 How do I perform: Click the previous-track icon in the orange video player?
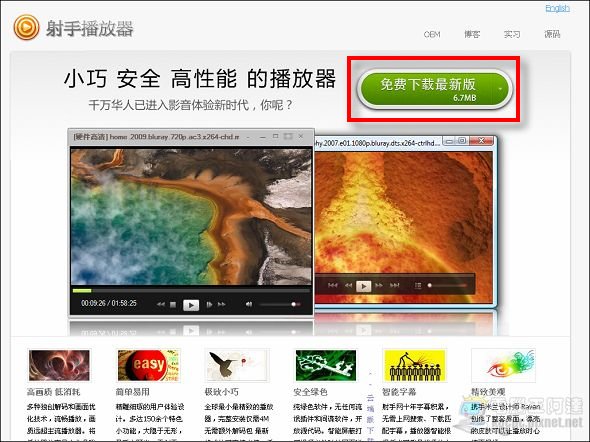point(333,286)
